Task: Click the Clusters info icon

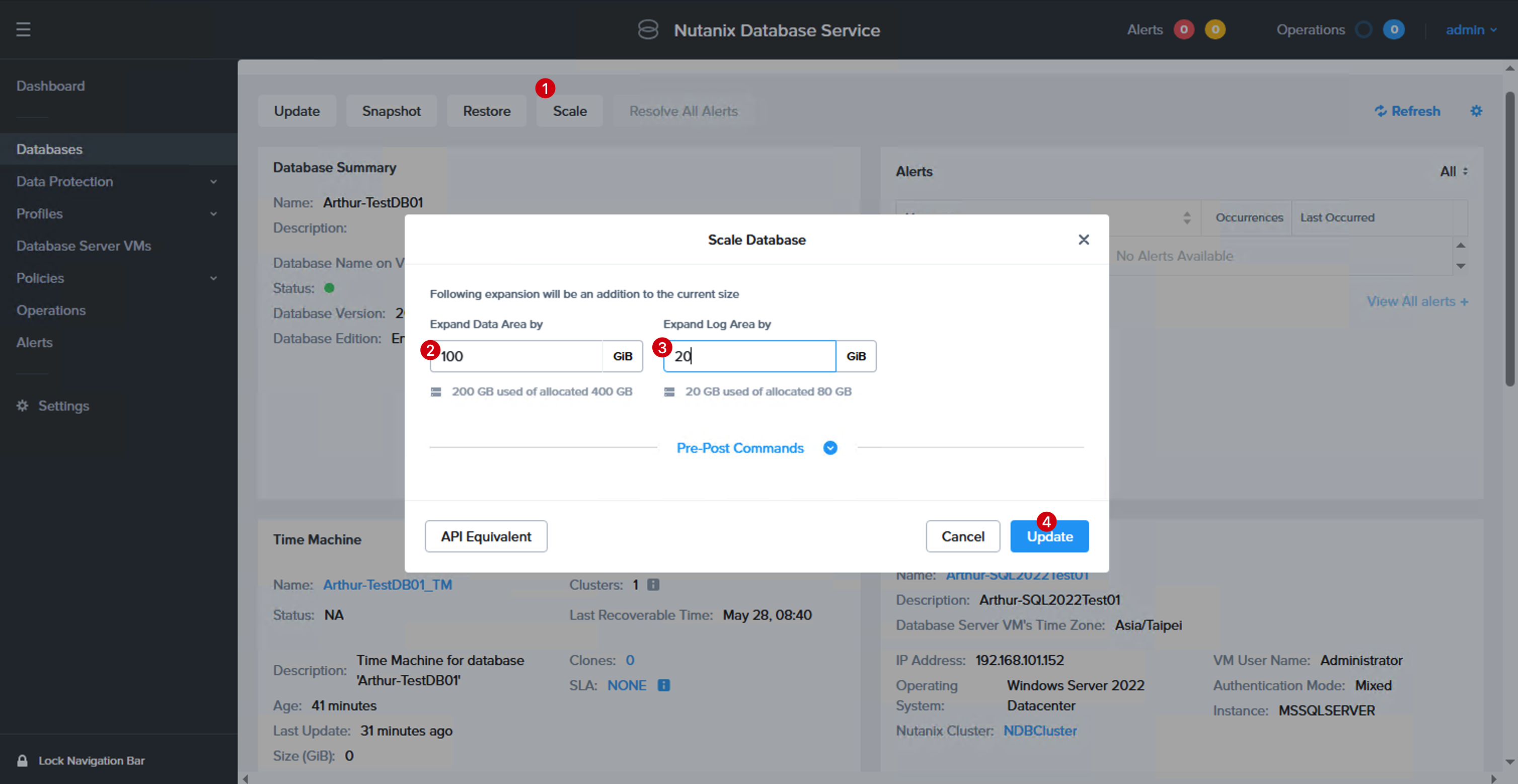Action: coord(653,584)
